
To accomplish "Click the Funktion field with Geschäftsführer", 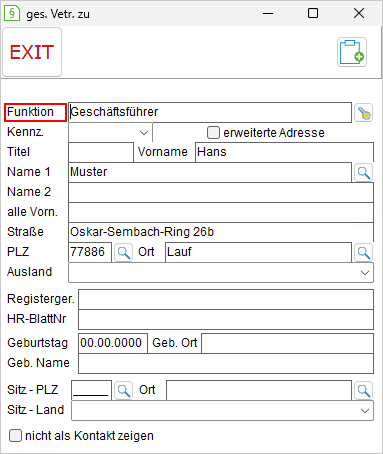I will pyautogui.click(x=210, y=112).
